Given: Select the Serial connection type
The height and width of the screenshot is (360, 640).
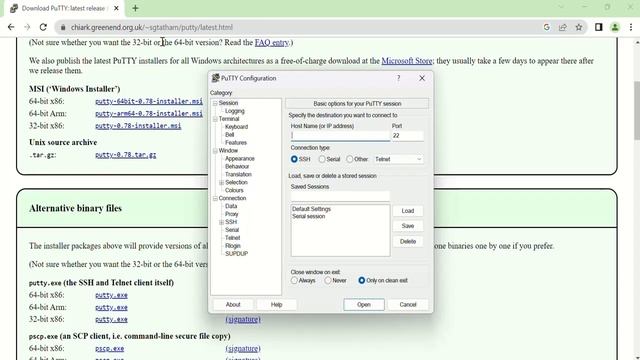Looking at the screenshot, I should coord(322,159).
